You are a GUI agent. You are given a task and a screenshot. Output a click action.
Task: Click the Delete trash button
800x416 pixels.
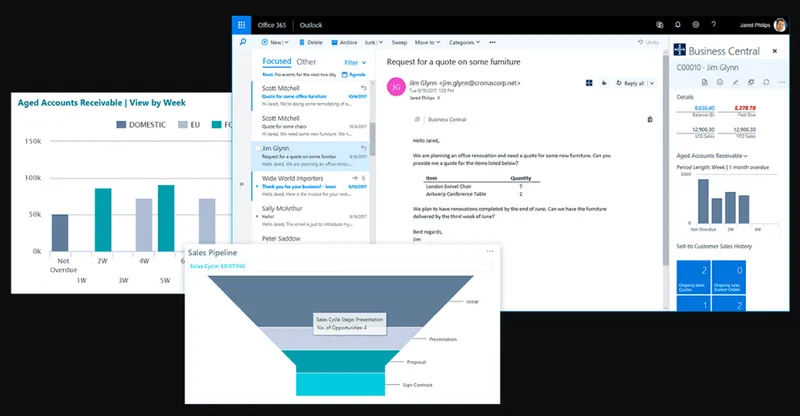pos(311,42)
